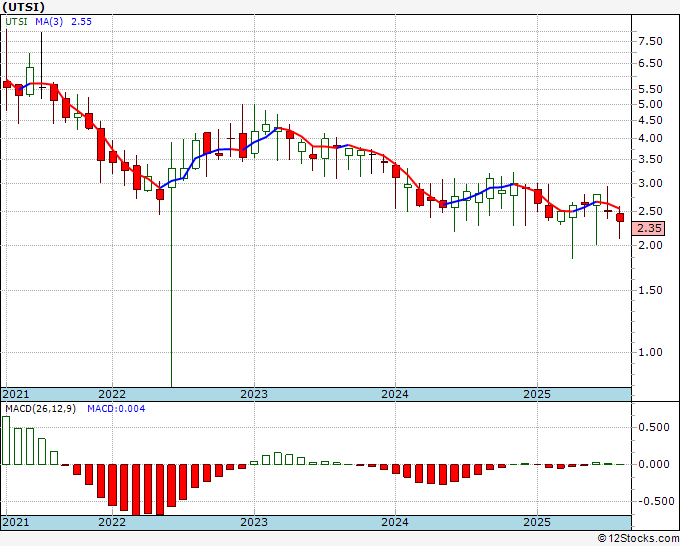Click the tallest first green MACD histogram bar
The image size is (680, 546).
(x=6, y=441)
